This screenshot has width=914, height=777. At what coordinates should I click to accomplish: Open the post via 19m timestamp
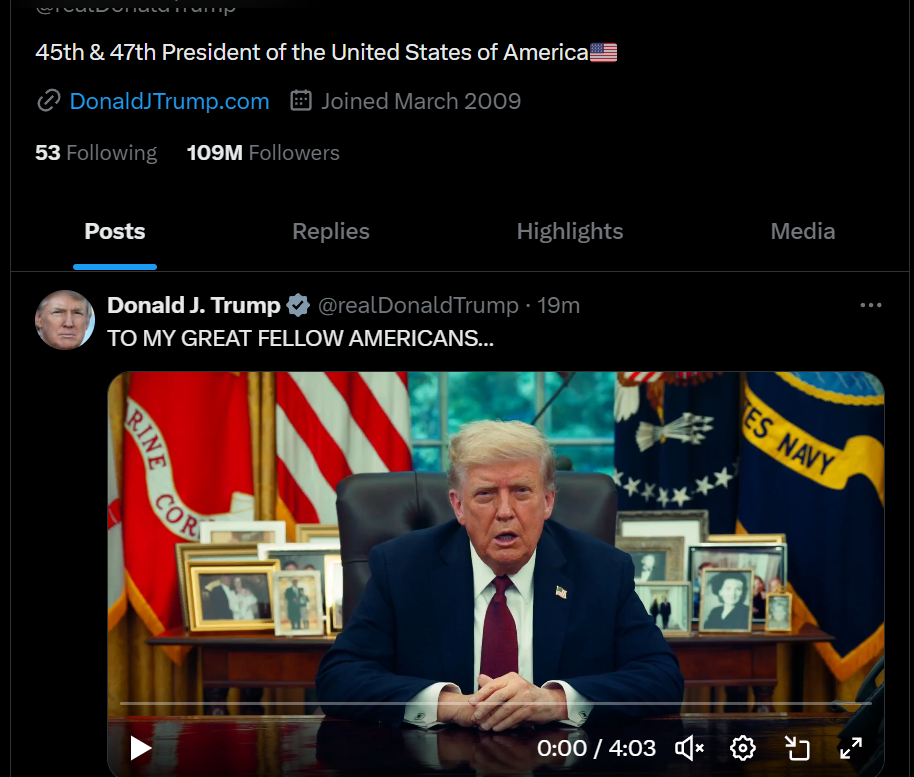558,305
